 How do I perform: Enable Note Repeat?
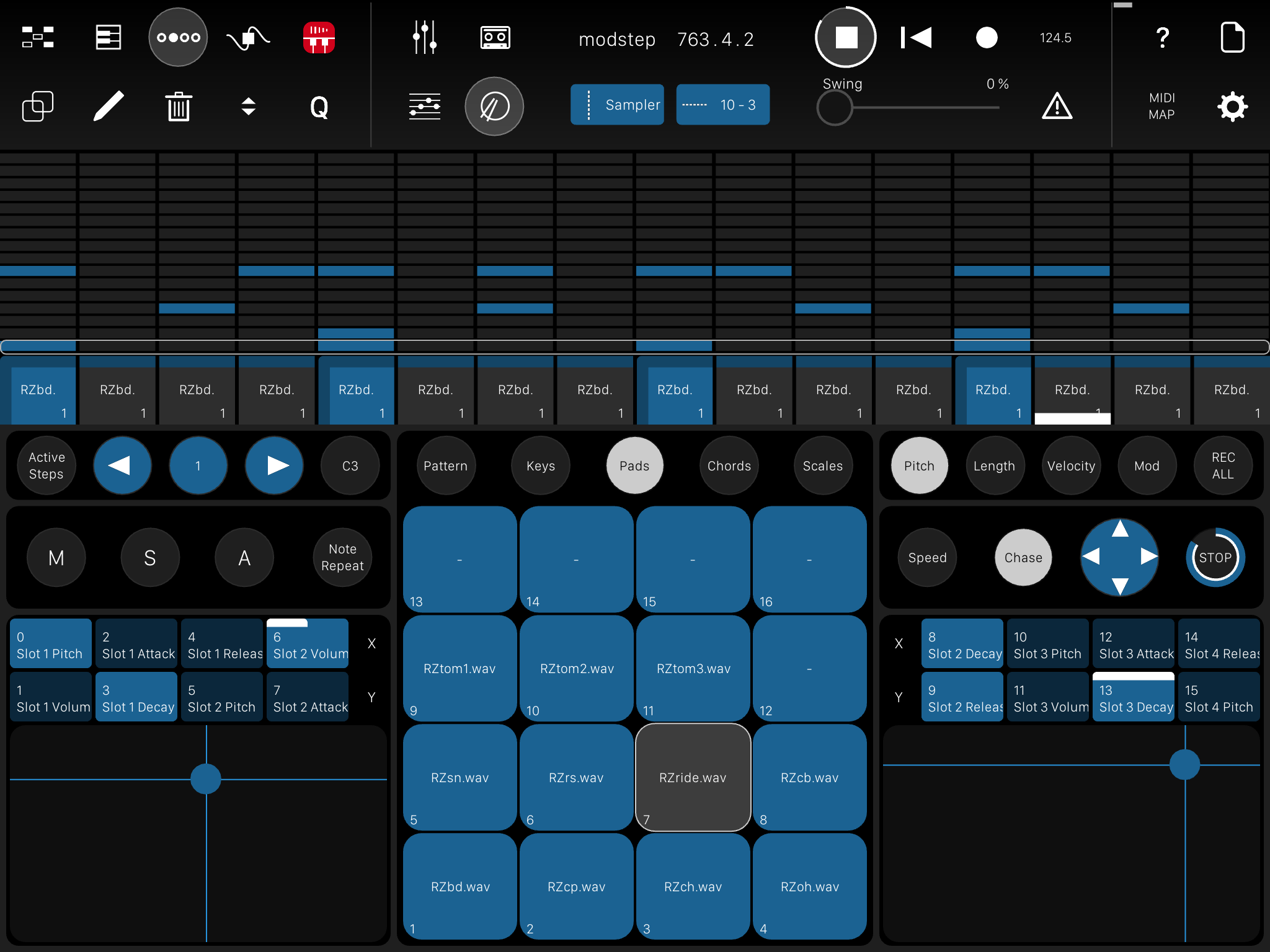coord(342,557)
